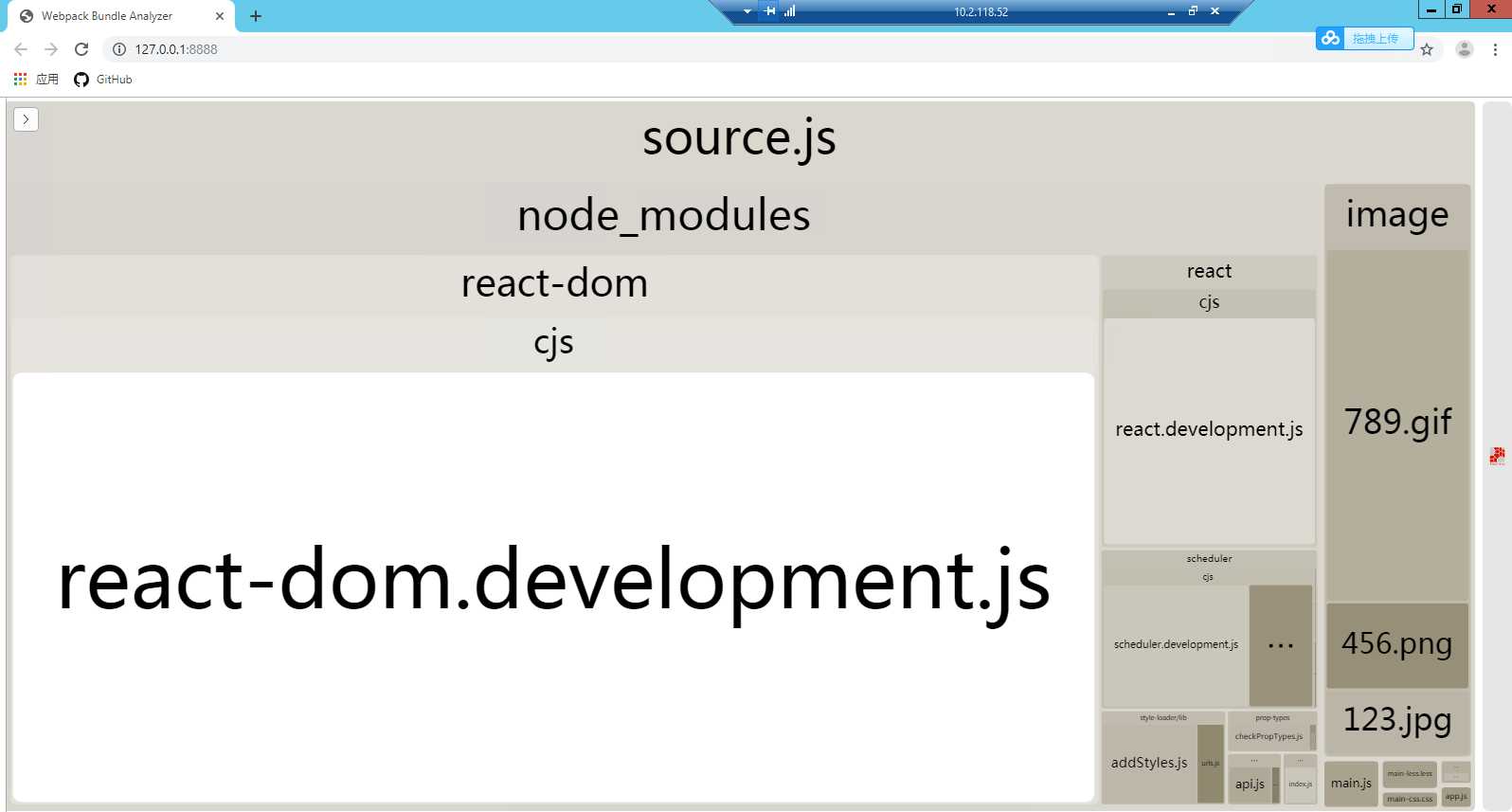The width and height of the screenshot is (1512, 812).
Task: Click the react-dom.development.js module block
Action: coord(553,586)
